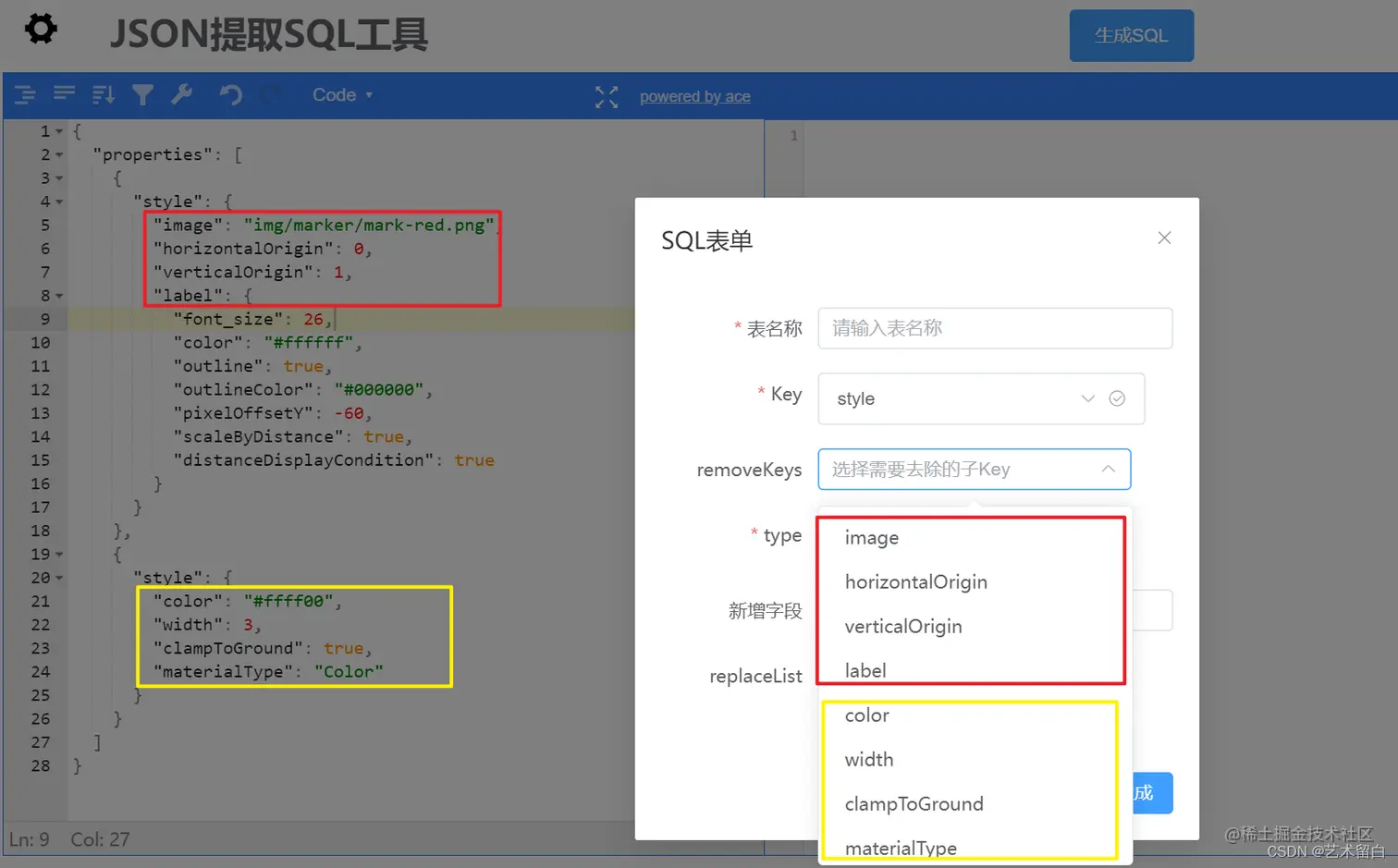Click the "properties" line in editor
This screenshot has height=868, width=1398.
click(167, 154)
